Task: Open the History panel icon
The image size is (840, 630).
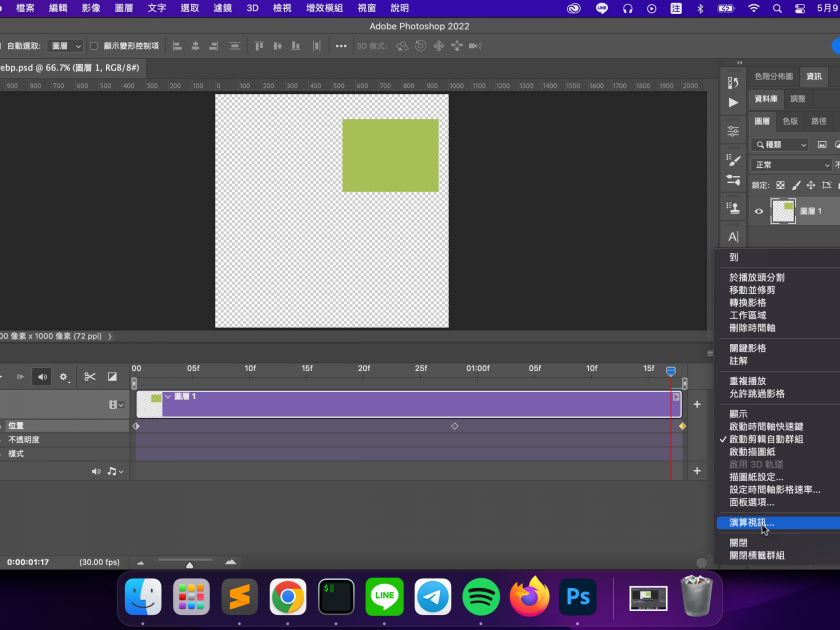Action: tap(733, 82)
